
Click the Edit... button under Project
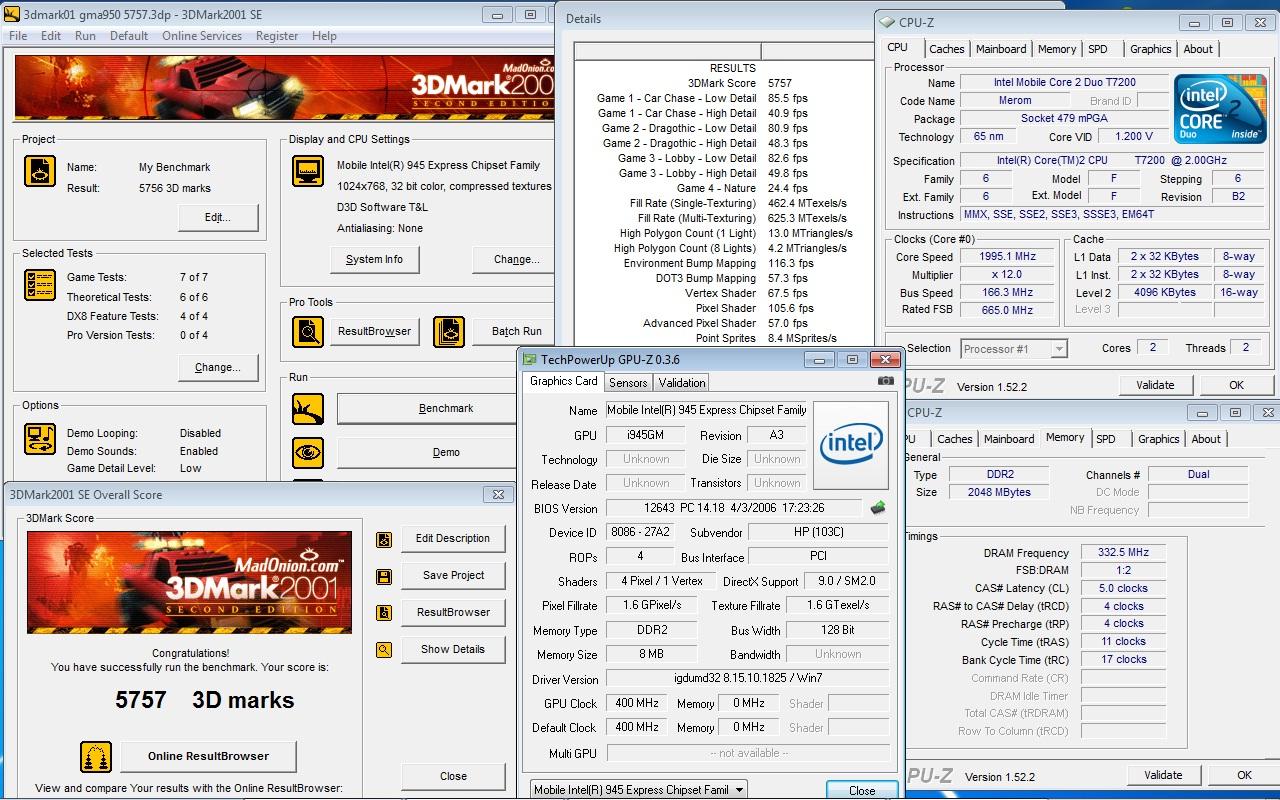tap(218, 218)
